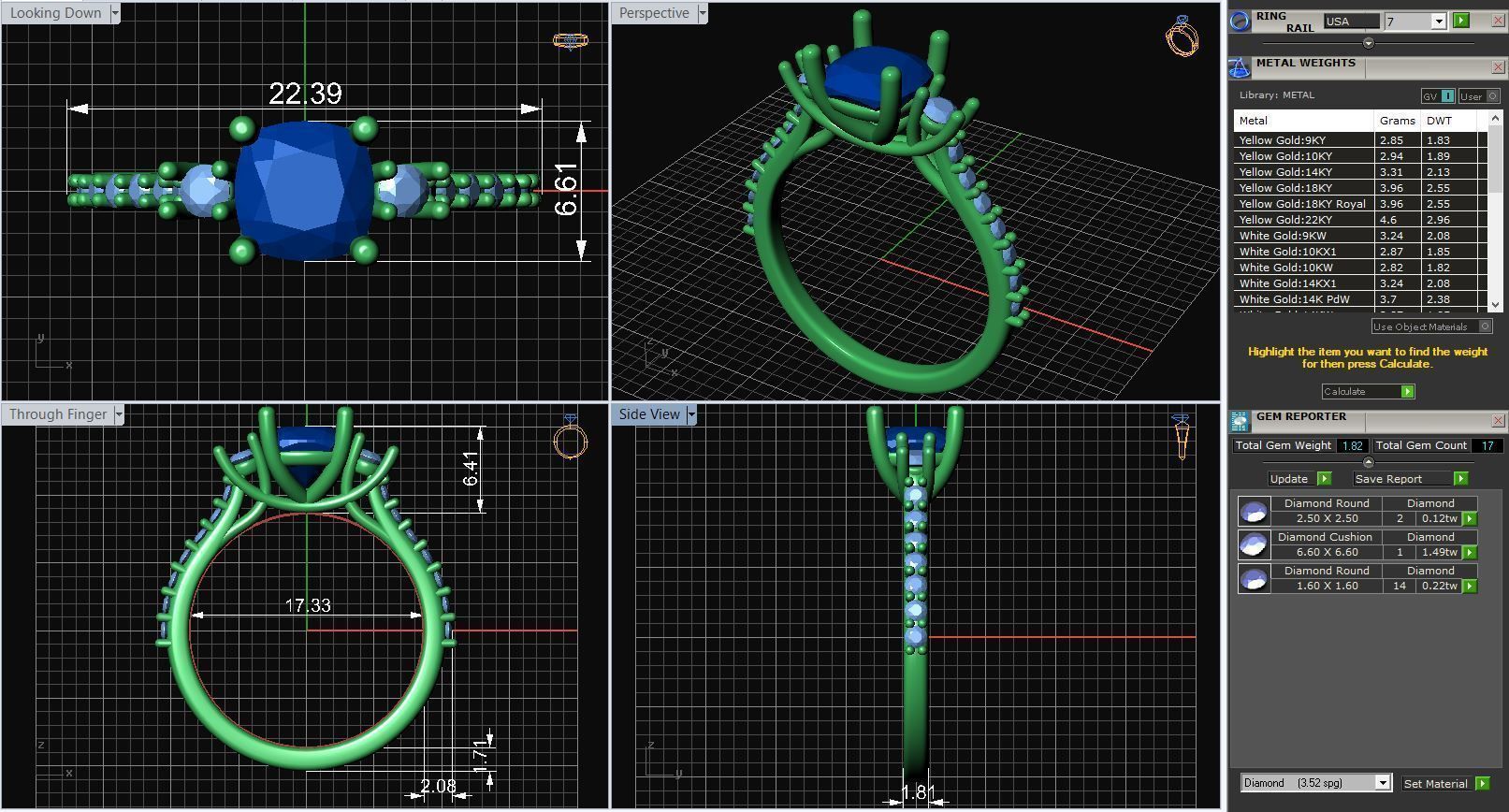Select the Side View viewport title
The width and height of the screenshot is (1509, 812).
649,414
